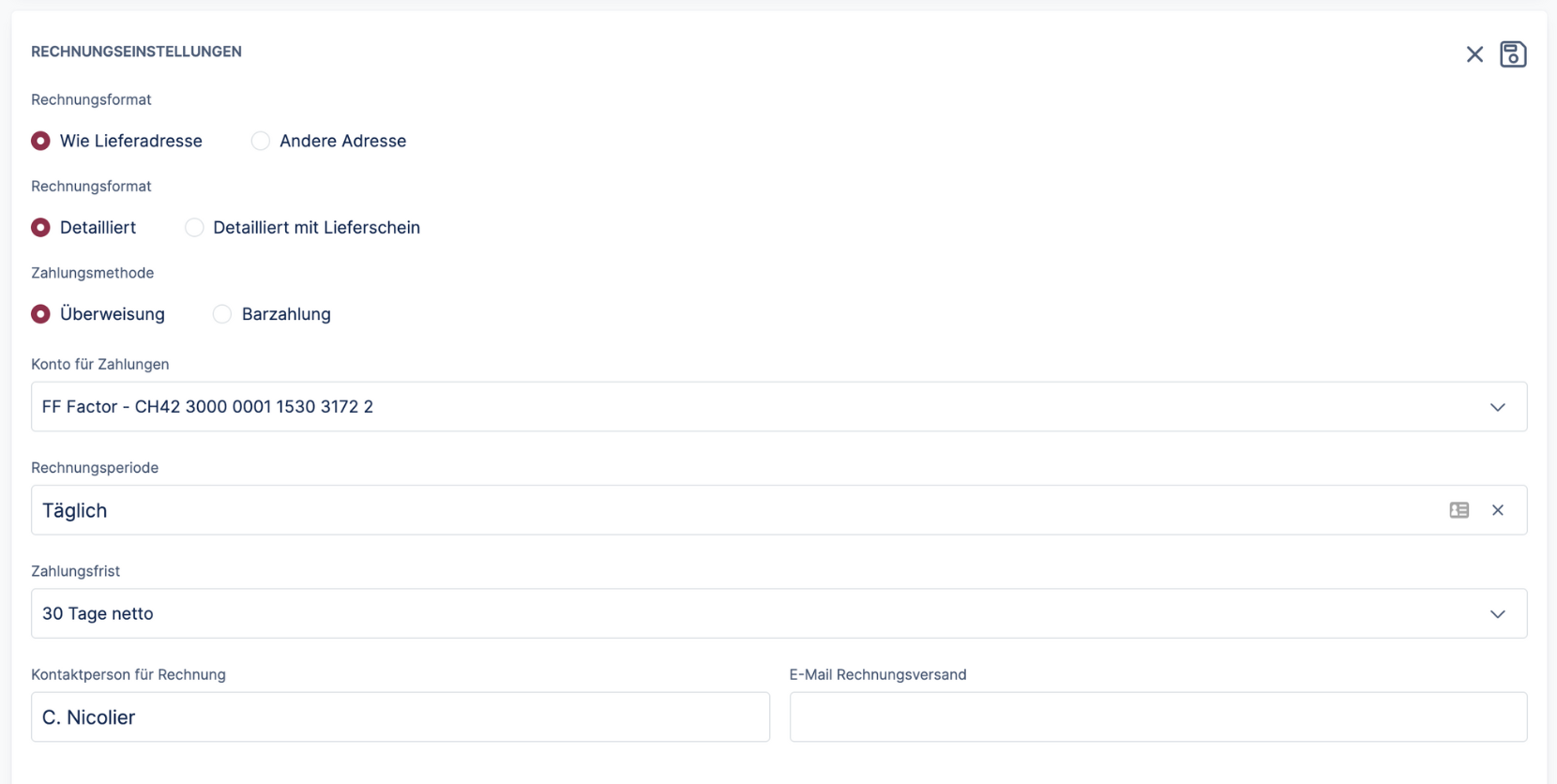This screenshot has height=784, width=1557.
Task: Focus the Kontaktperson field containing C. Nicolier
Action: pyautogui.click(x=401, y=717)
